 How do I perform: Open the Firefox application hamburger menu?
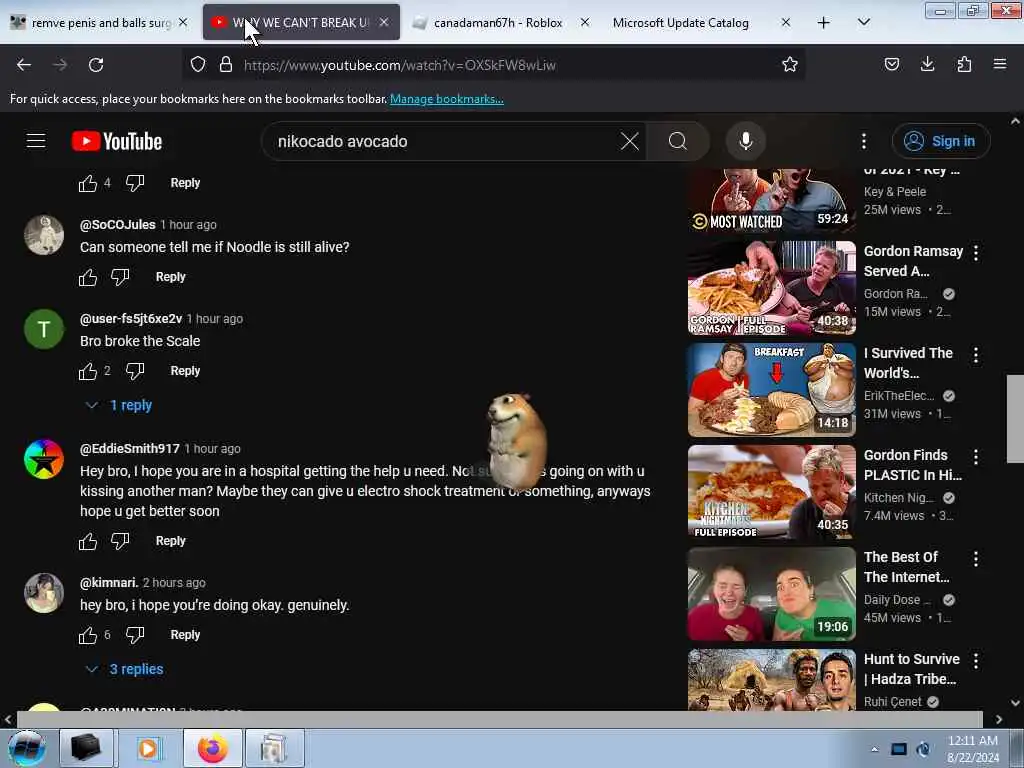click(1000, 65)
